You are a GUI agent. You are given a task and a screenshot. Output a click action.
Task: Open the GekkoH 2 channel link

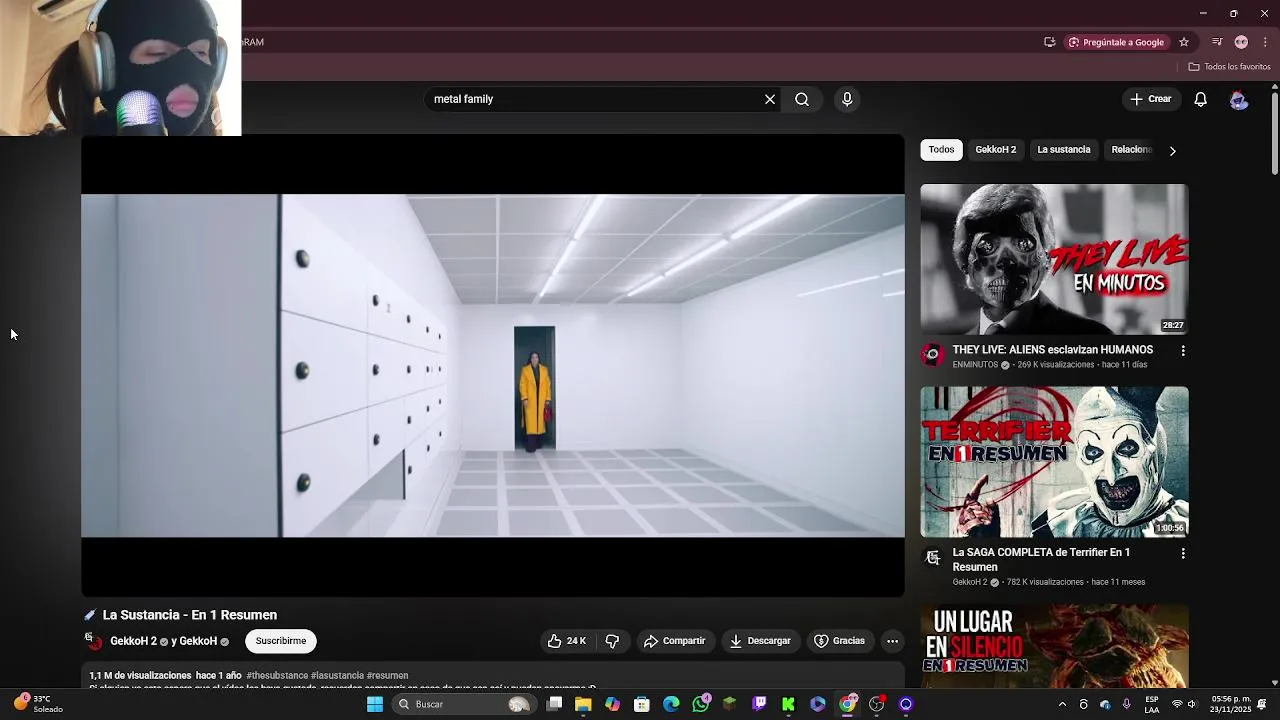point(133,641)
